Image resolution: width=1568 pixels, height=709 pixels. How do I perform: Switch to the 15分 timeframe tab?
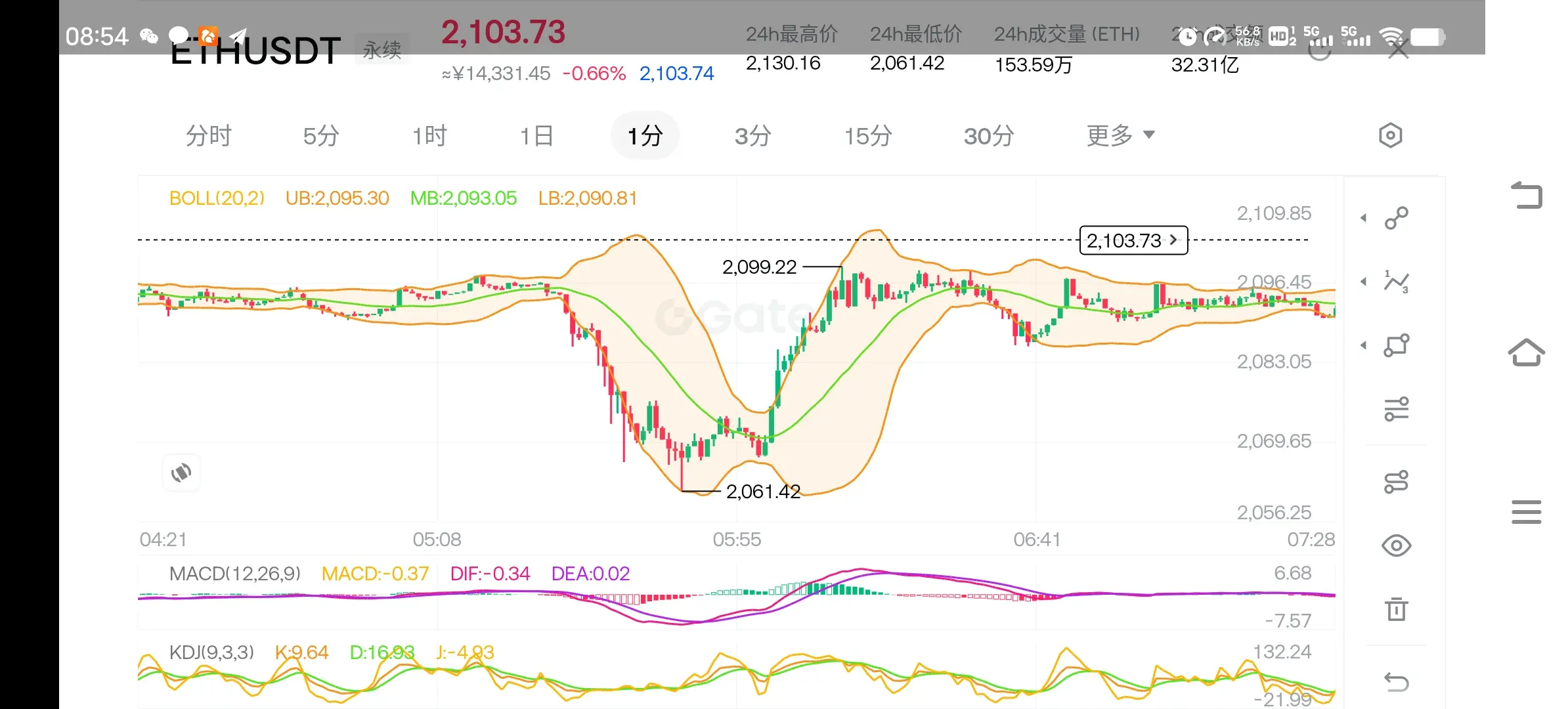click(868, 136)
